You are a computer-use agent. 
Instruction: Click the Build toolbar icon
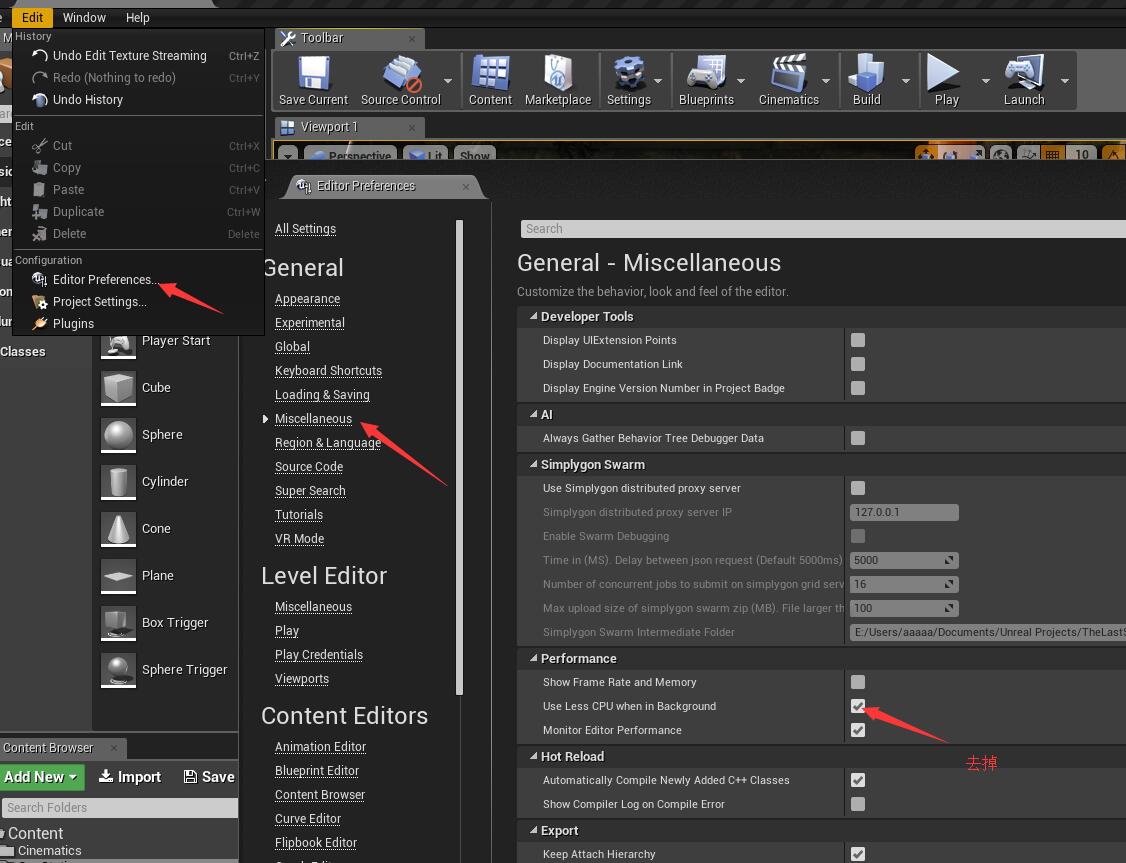(x=866, y=73)
